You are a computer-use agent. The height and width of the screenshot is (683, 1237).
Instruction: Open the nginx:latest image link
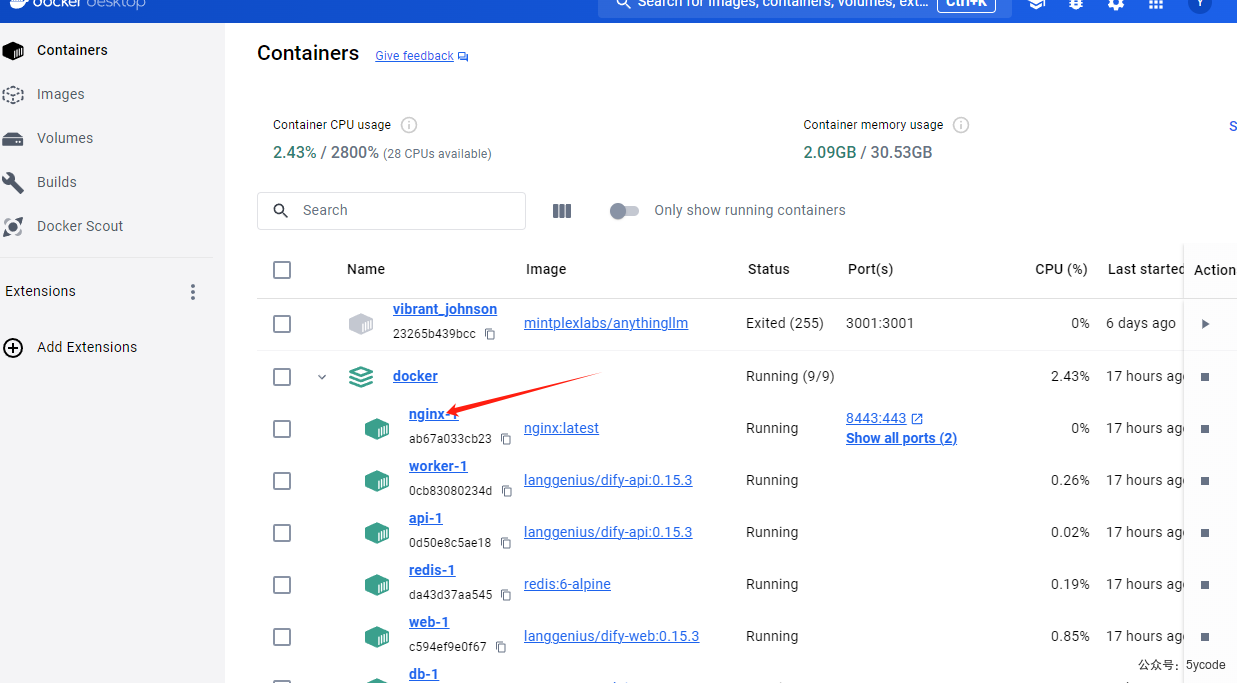[561, 428]
